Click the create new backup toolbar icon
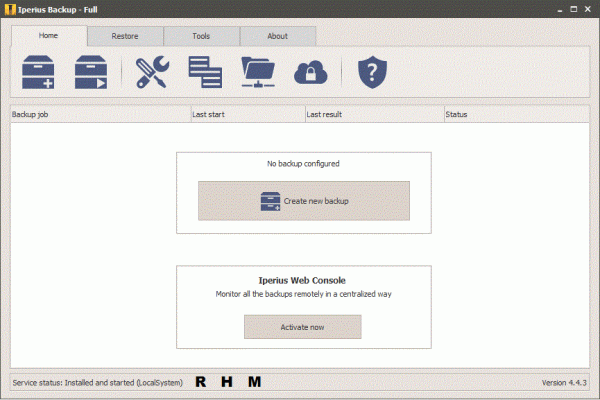600x400 pixels. (x=38, y=72)
